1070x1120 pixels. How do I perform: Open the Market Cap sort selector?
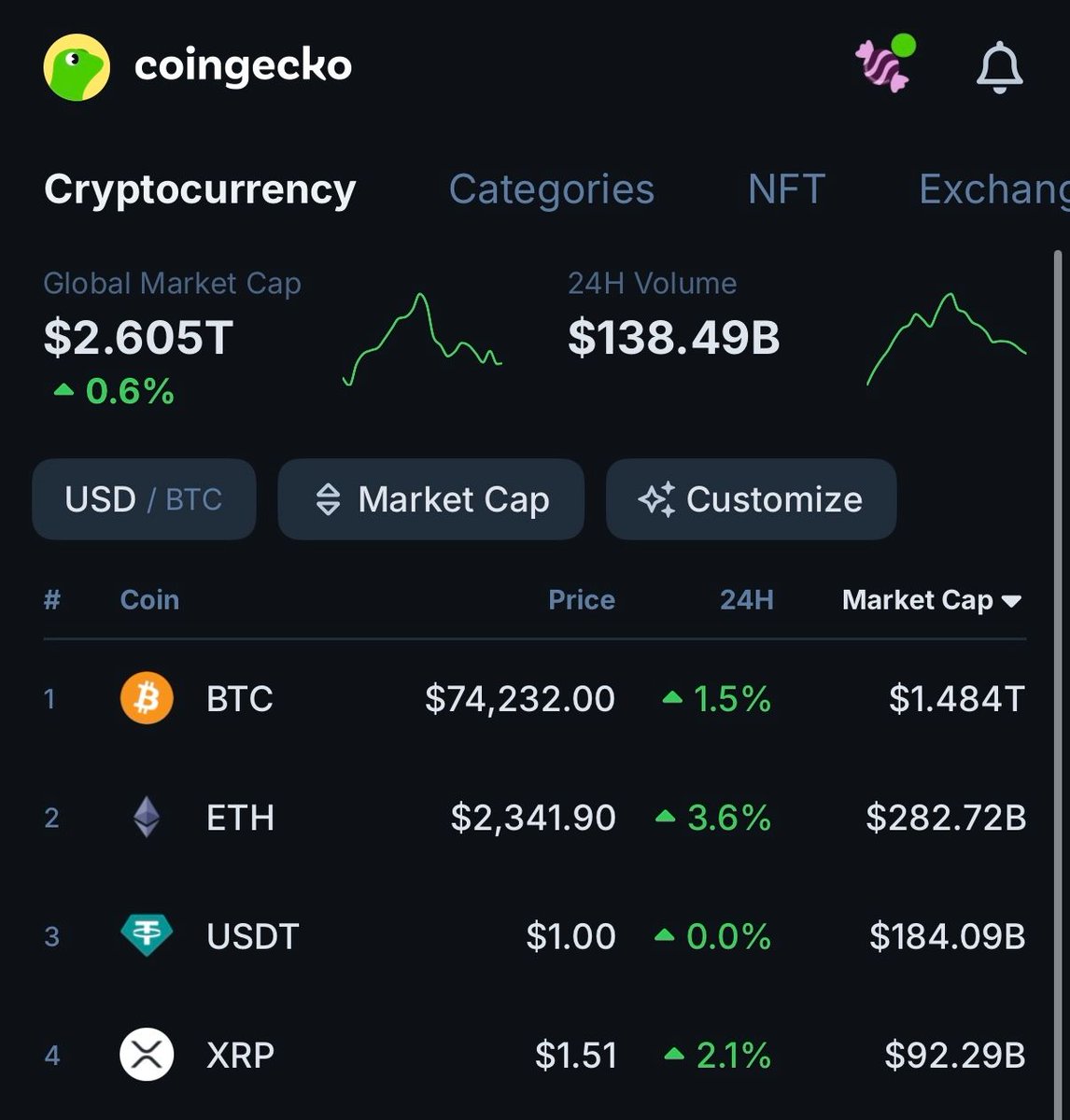(x=430, y=499)
